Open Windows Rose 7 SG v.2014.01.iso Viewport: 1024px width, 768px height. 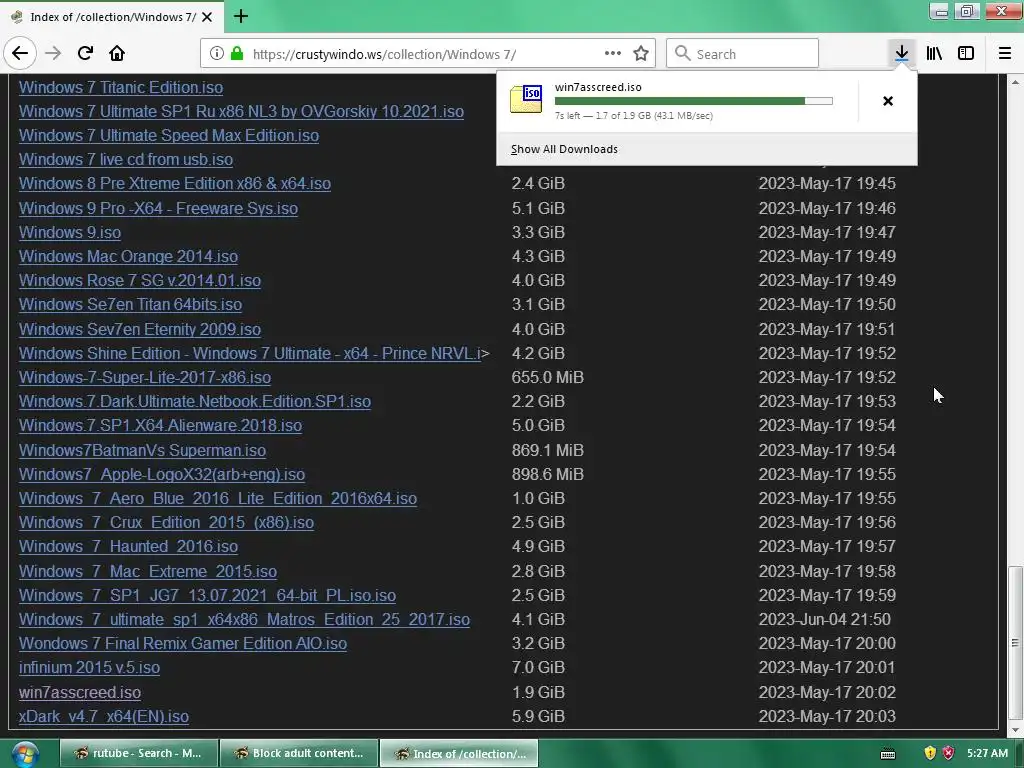click(x=140, y=281)
